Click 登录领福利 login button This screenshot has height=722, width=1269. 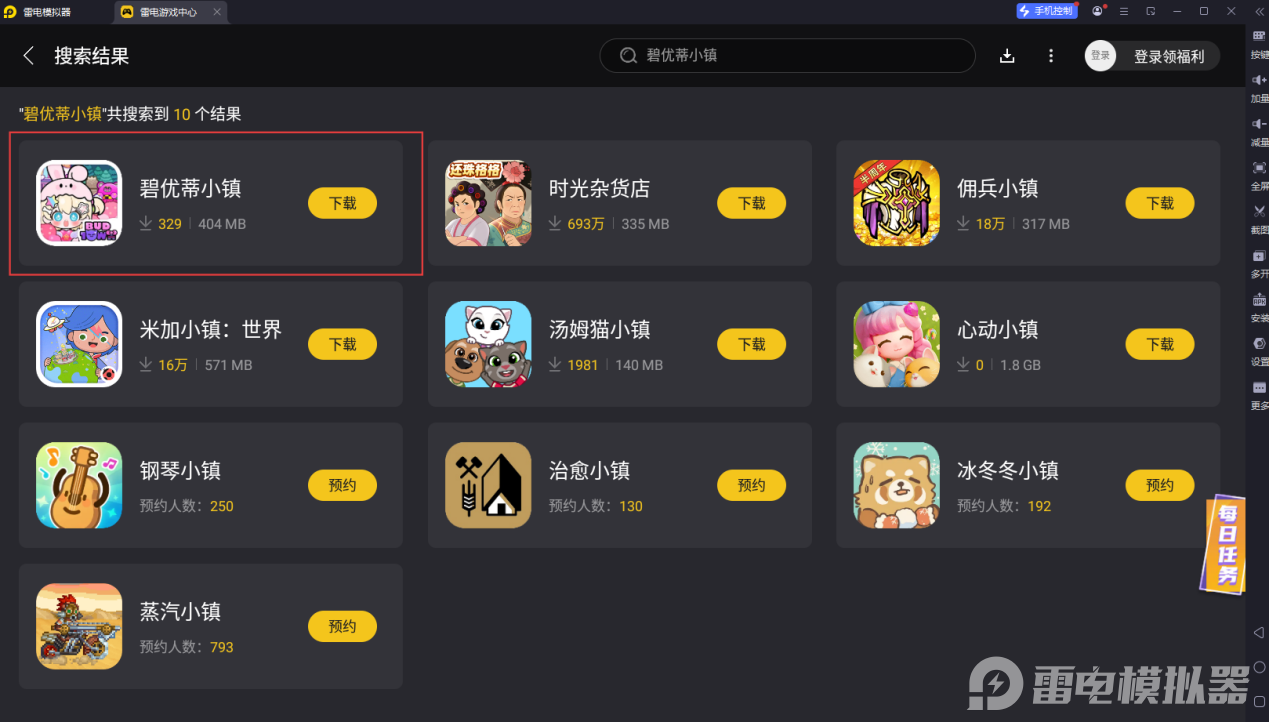click(1153, 56)
